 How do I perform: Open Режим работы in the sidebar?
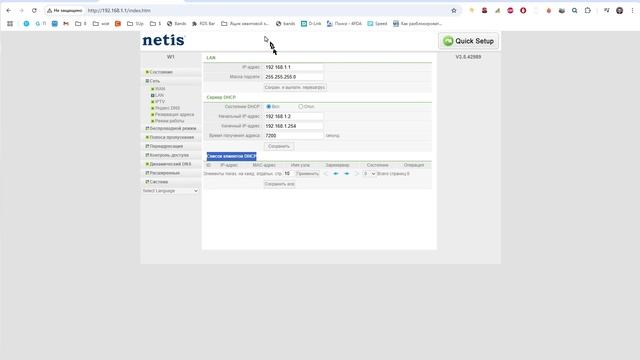[168, 121]
